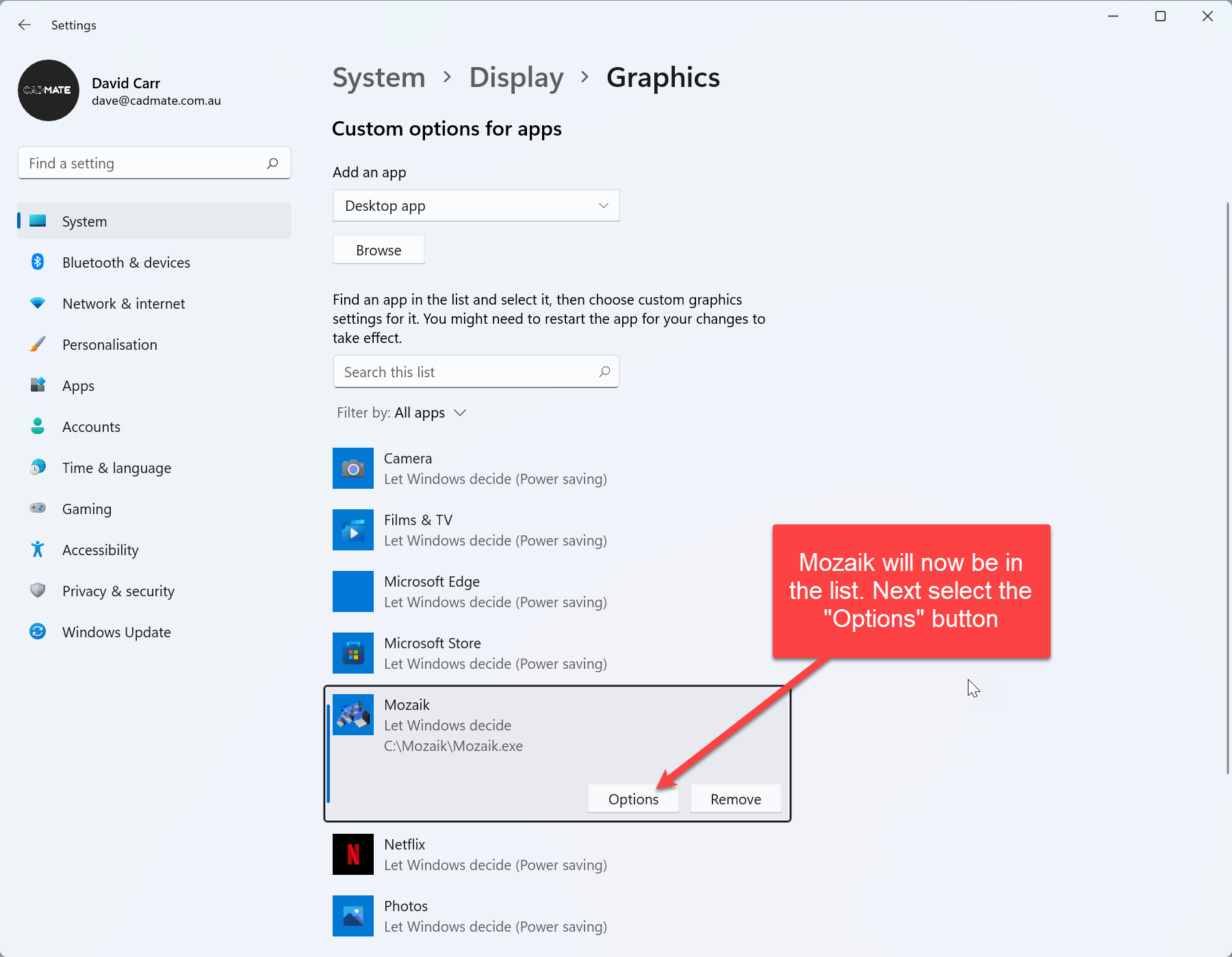Select the Films & TV app icon
The height and width of the screenshot is (957, 1232).
click(x=352, y=530)
